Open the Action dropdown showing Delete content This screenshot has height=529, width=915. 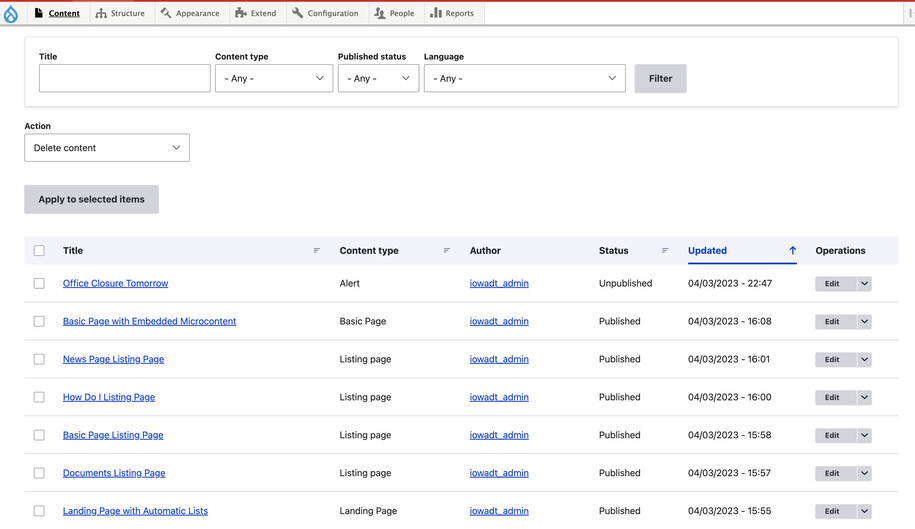click(x=107, y=148)
